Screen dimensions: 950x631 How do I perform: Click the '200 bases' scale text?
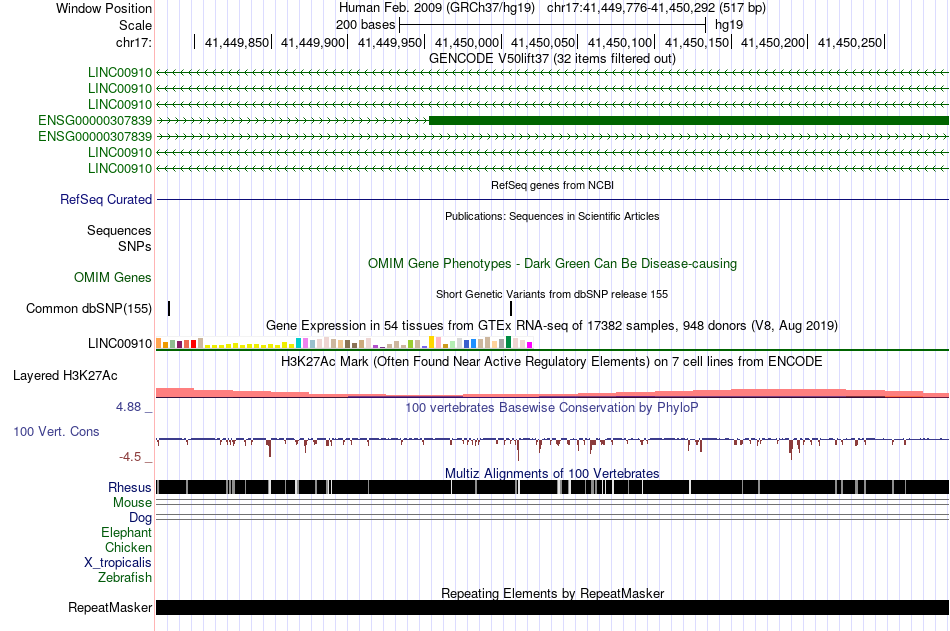(365, 25)
